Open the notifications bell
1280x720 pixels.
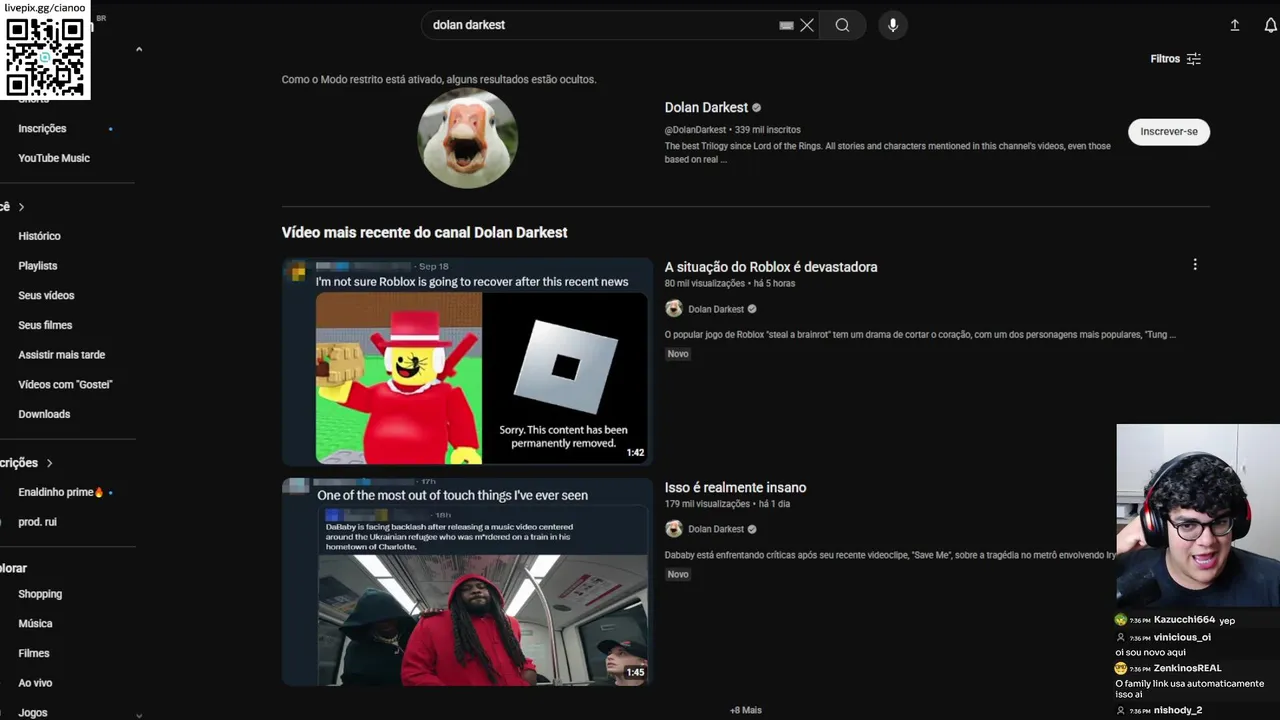1270,25
